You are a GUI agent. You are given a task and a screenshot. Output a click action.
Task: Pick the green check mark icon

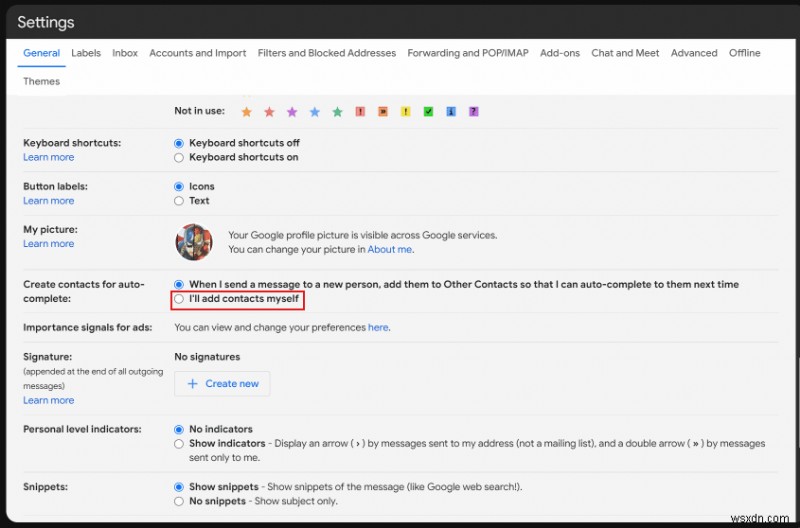point(429,111)
